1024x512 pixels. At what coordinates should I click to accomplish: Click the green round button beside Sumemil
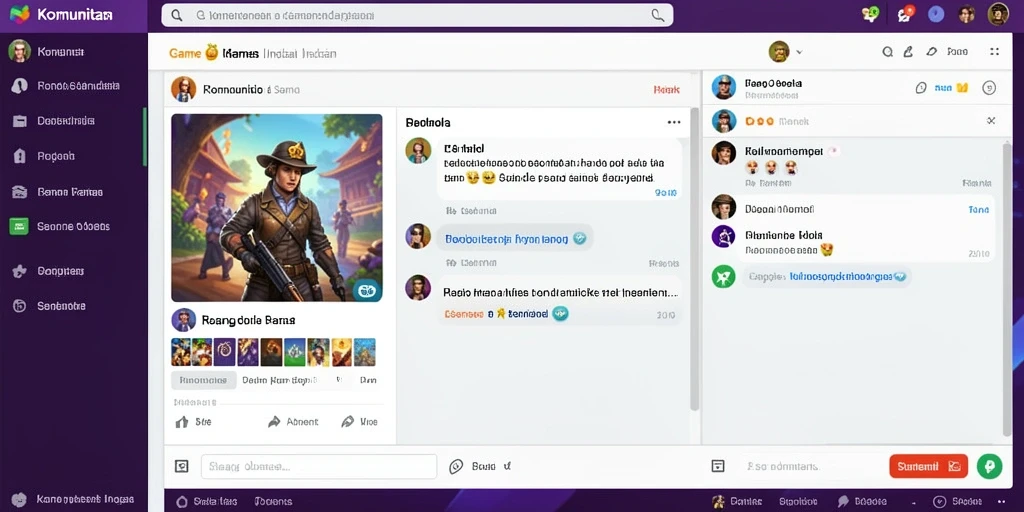989,466
